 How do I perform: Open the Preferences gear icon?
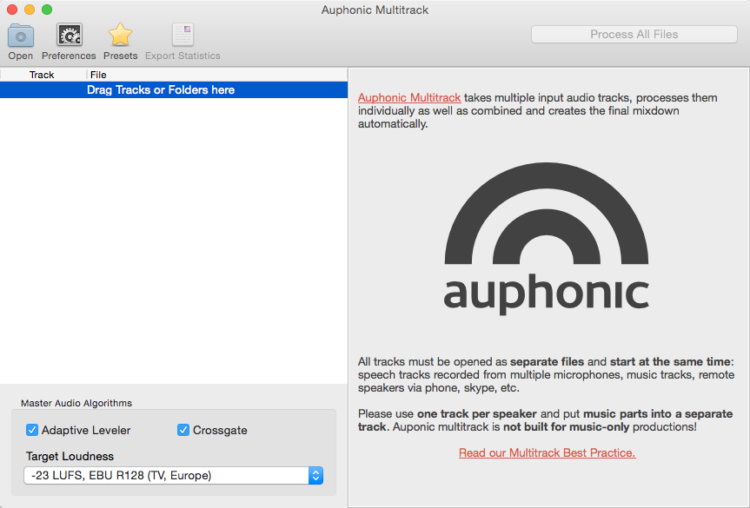pyautogui.click(x=69, y=35)
